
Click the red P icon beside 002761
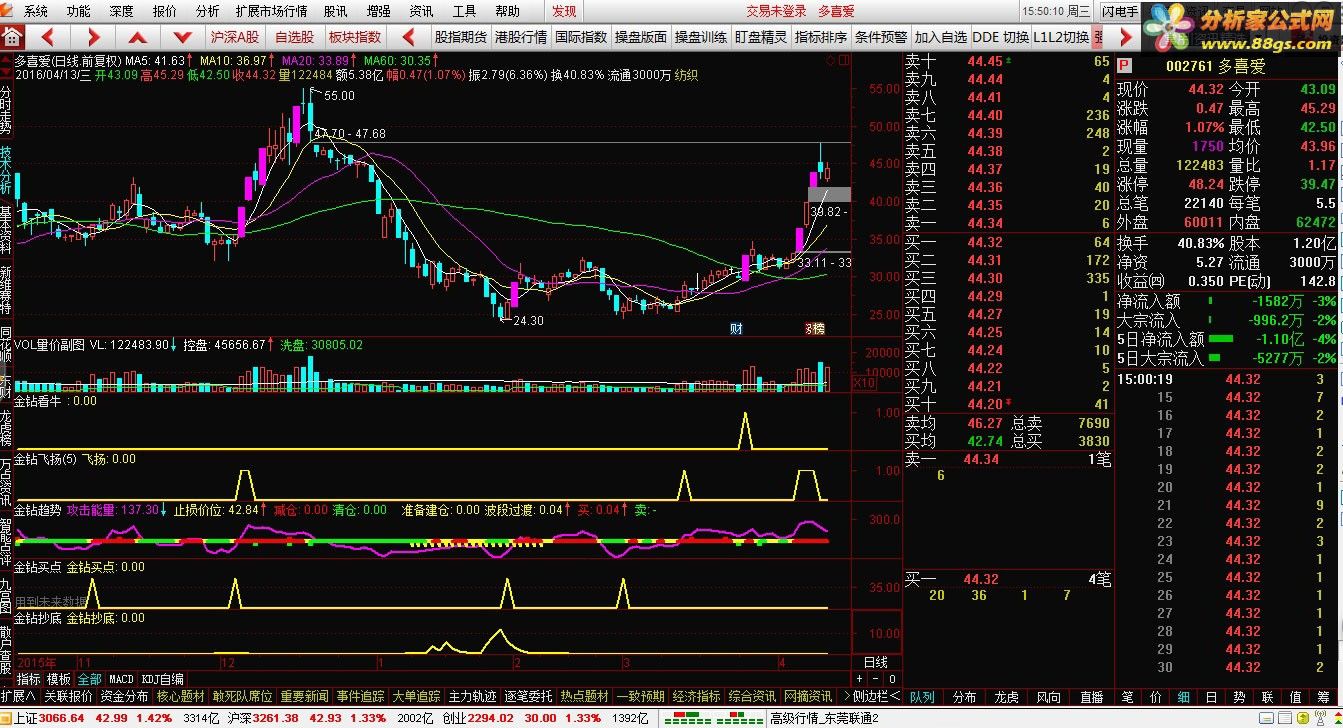[1124, 66]
